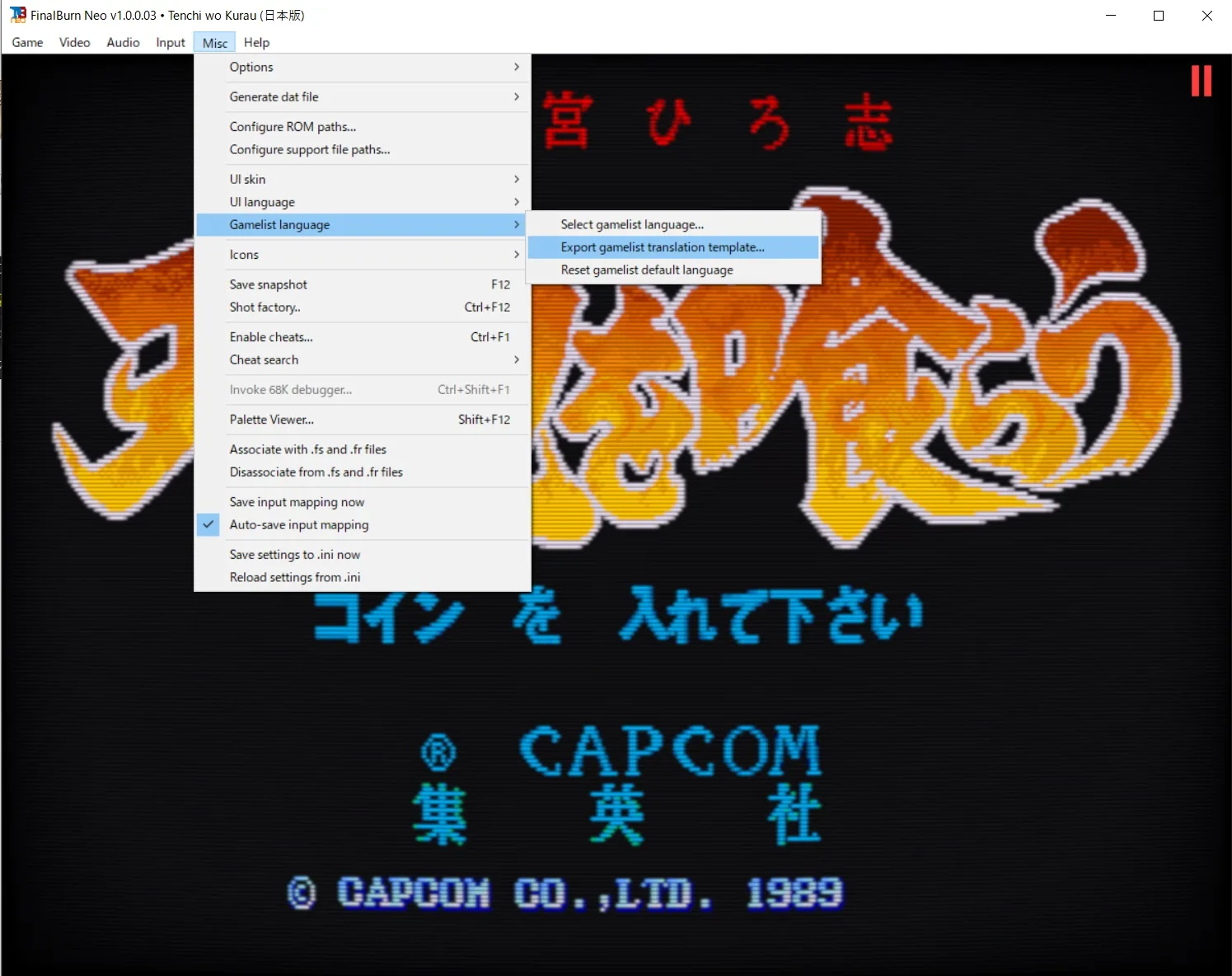The width and height of the screenshot is (1232, 976).
Task: Open the Palette Viewer
Action: [272, 420]
